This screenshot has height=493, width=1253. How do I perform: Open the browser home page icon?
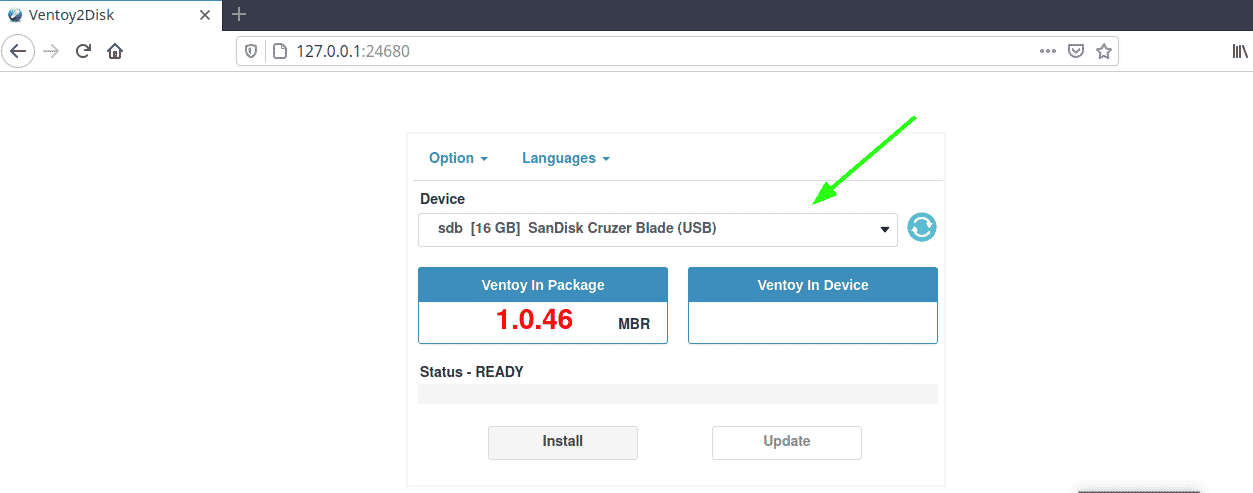pos(115,51)
